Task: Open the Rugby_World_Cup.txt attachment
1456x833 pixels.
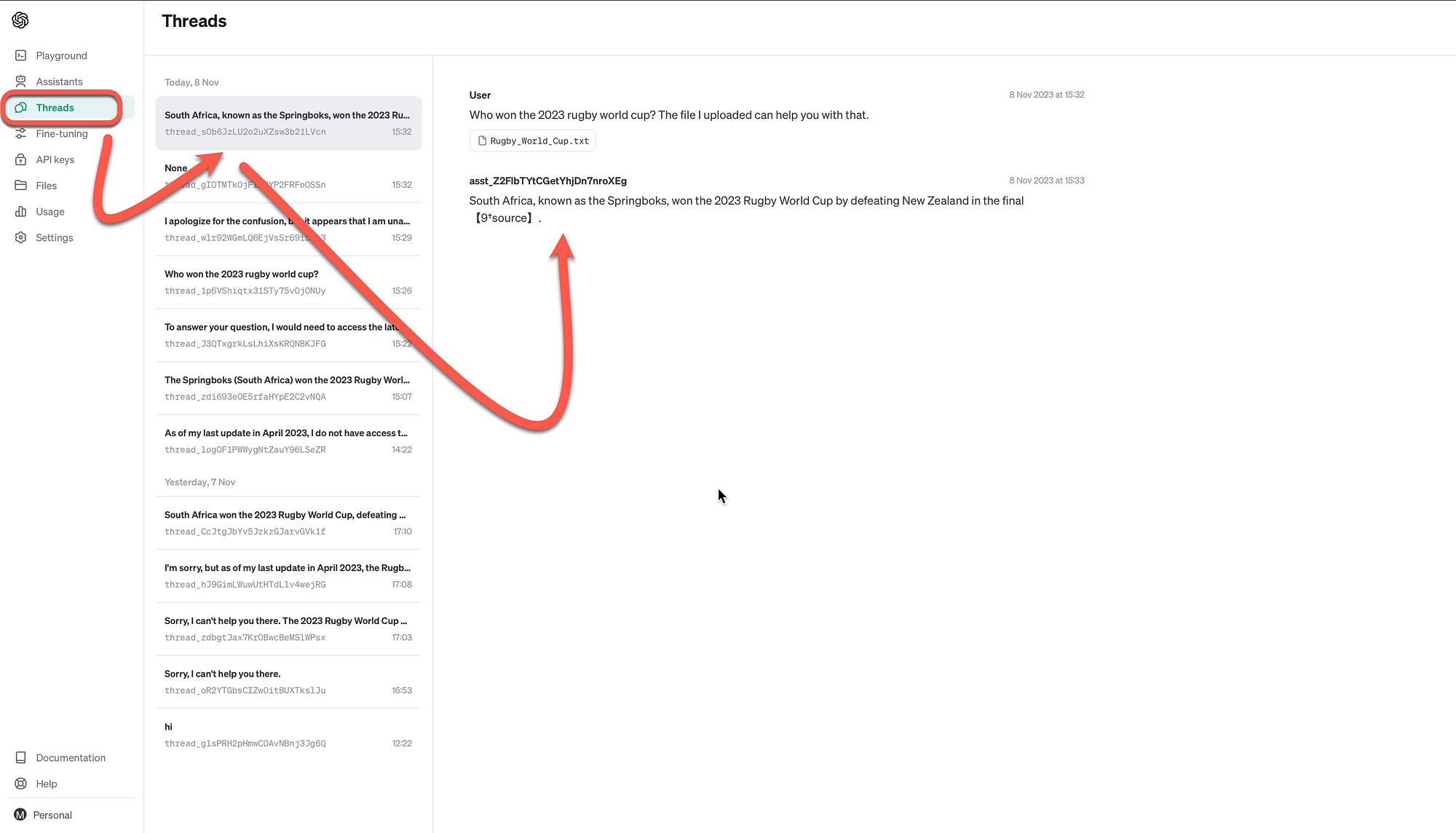Action: click(x=532, y=141)
